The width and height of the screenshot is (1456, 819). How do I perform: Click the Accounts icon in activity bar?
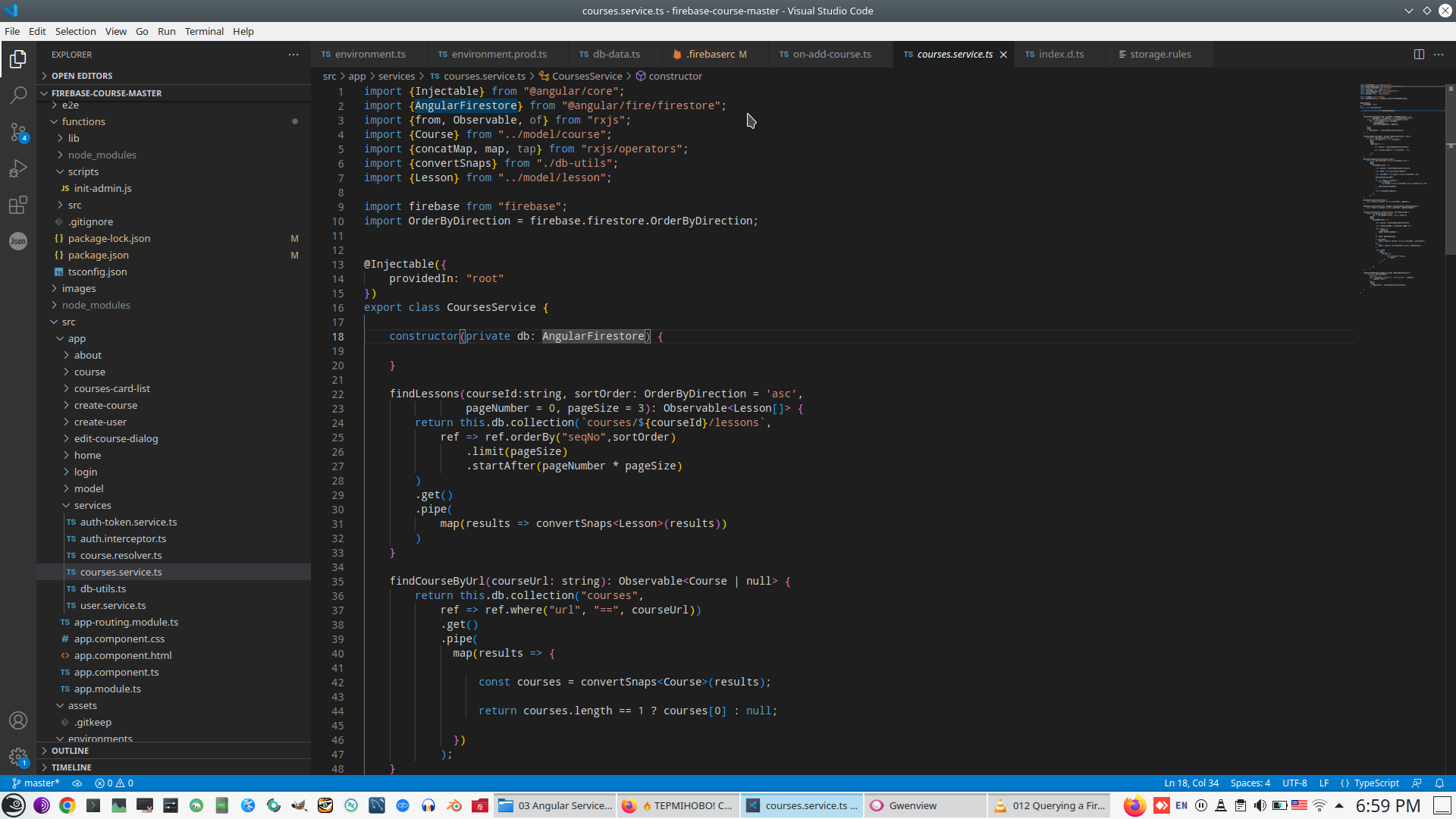18,720
